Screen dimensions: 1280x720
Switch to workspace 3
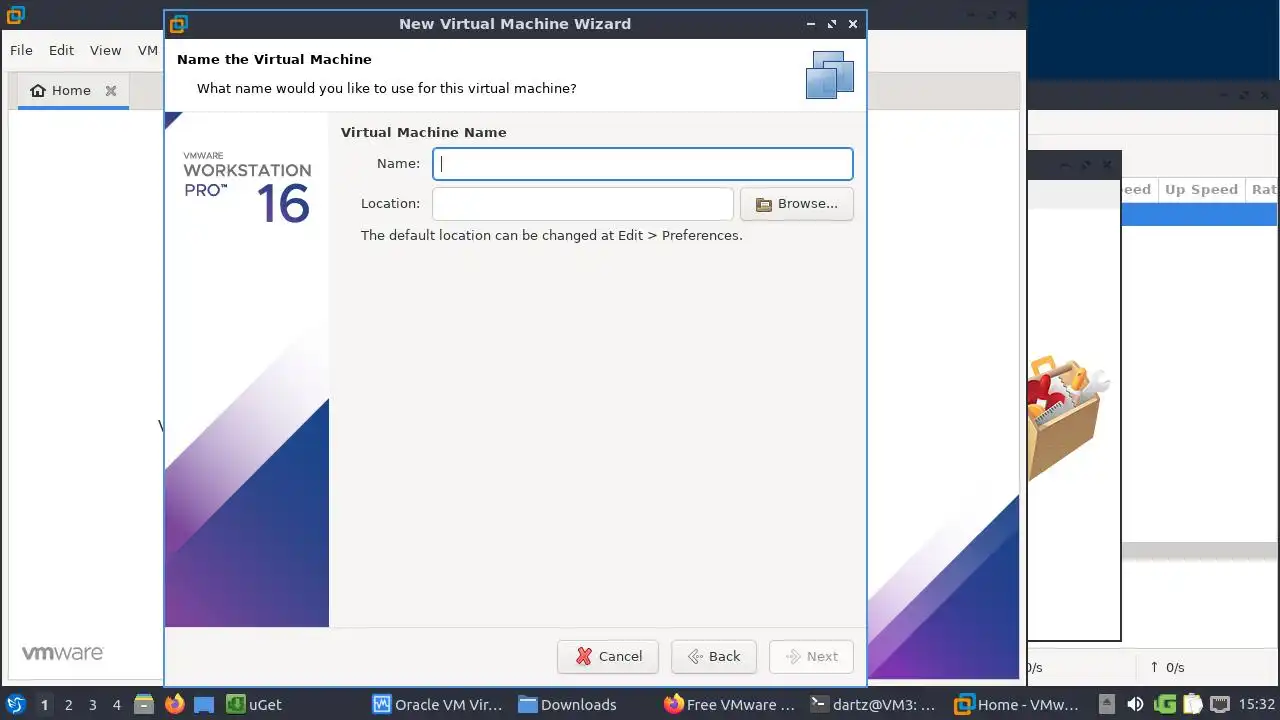pyautogui.click(x=92, y=705)
